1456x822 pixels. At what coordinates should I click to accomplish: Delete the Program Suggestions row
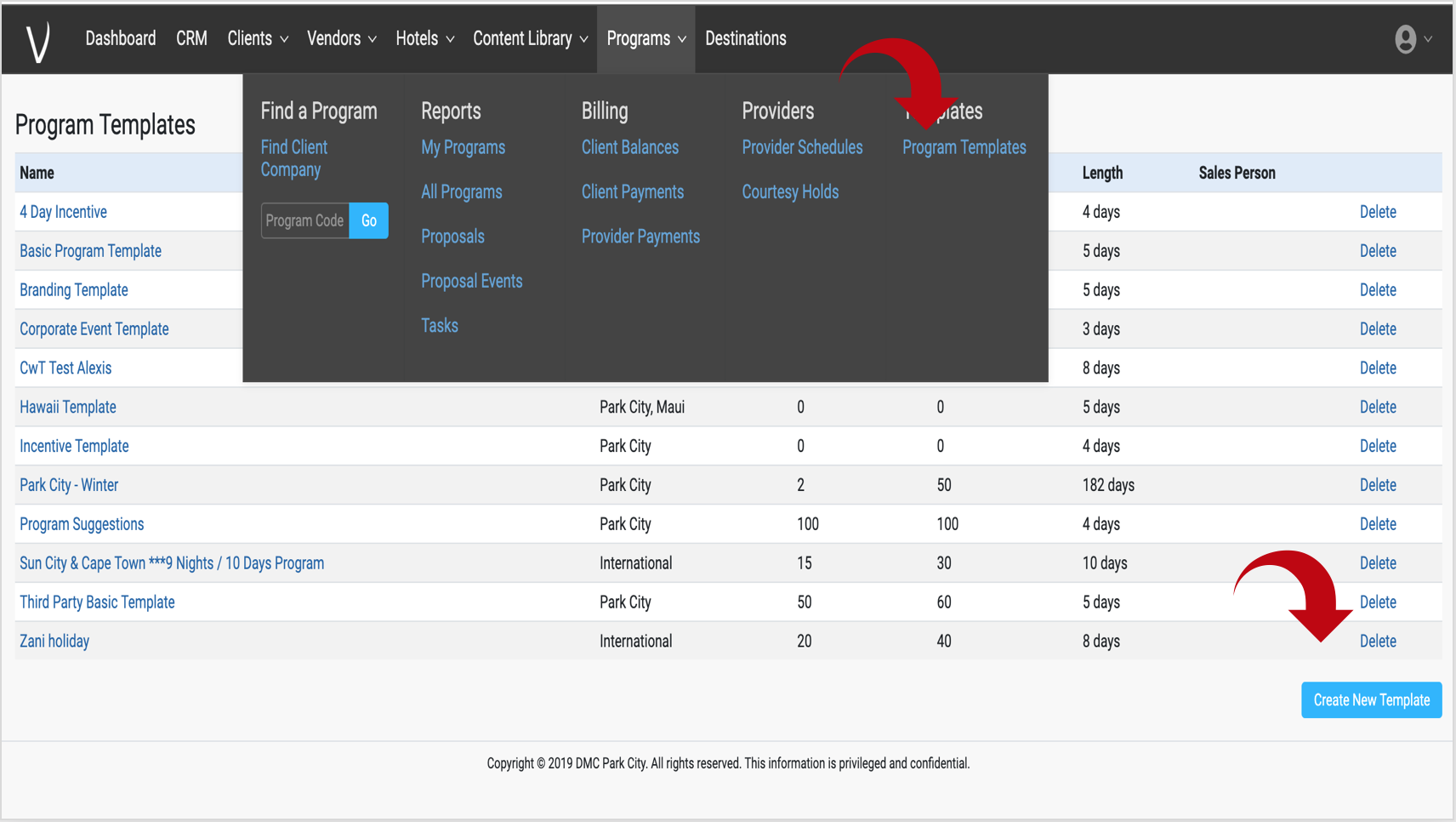coord(1378,524)
